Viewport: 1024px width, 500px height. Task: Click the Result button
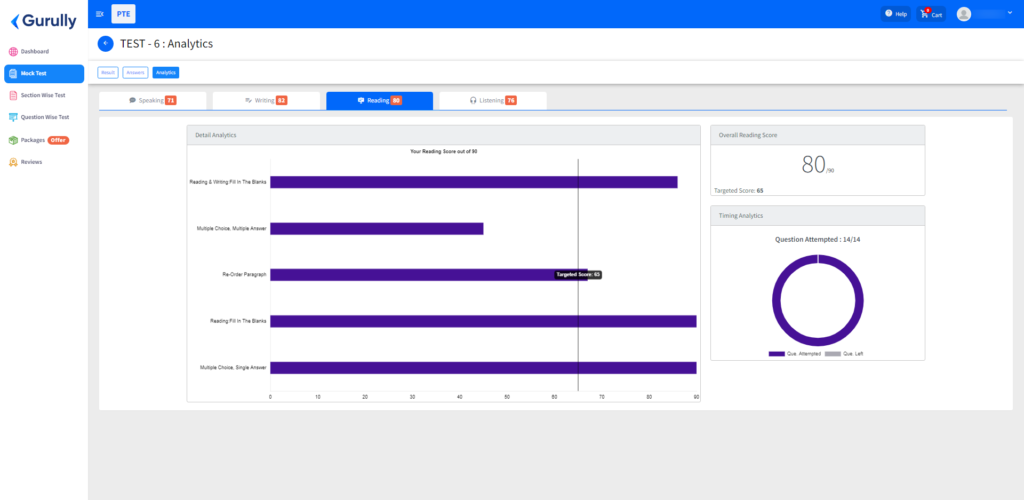coord(108,72)
